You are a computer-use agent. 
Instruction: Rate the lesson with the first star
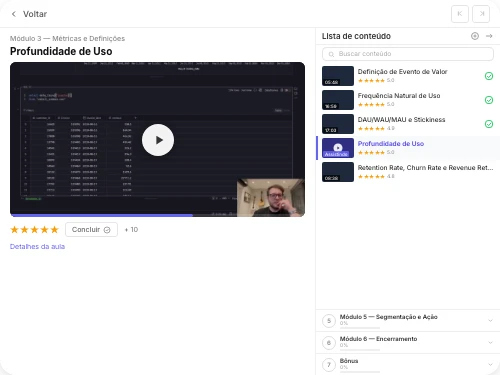coord(15,230)
